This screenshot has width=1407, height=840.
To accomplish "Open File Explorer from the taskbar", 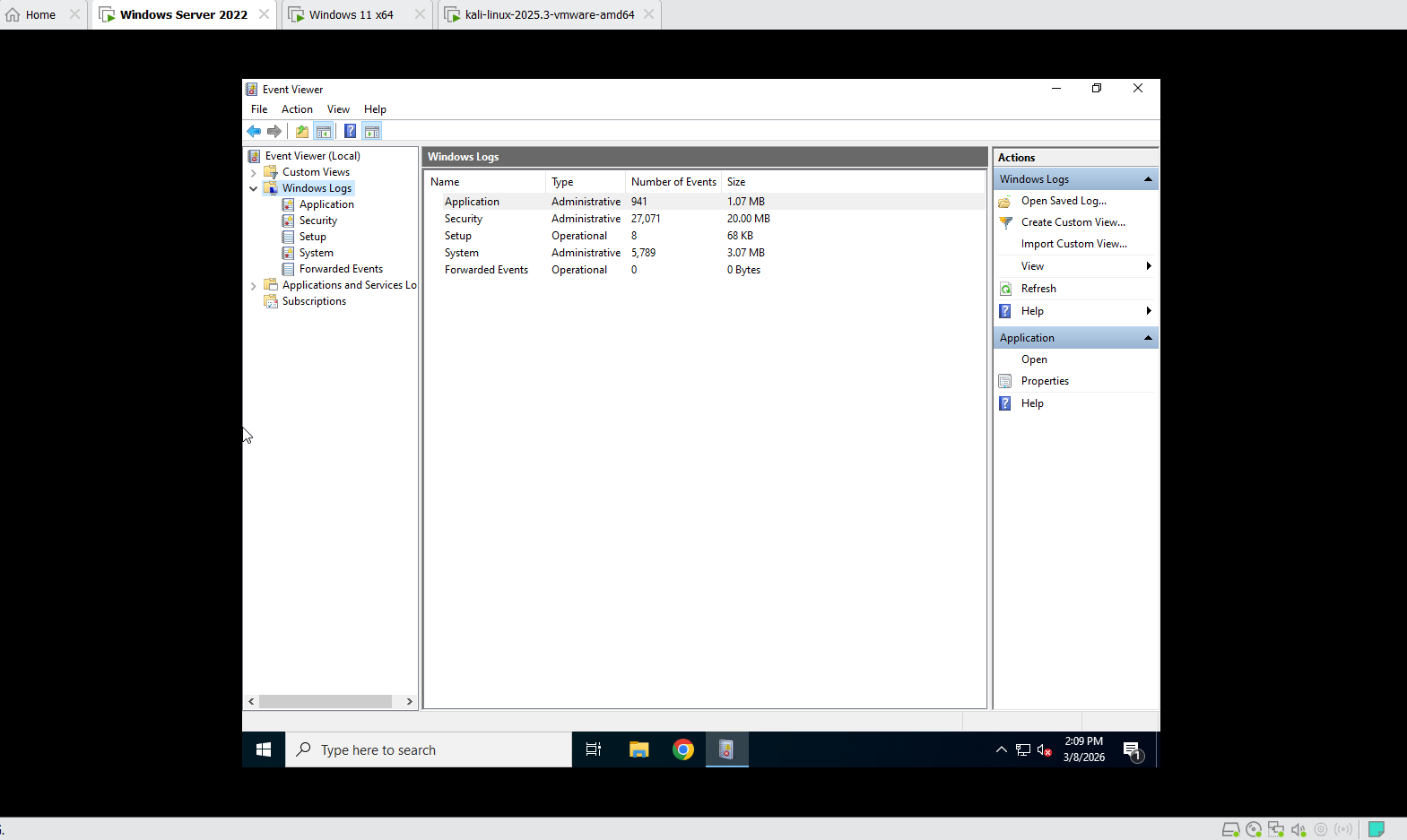I will pyautogui.click(x=638, y=749).
